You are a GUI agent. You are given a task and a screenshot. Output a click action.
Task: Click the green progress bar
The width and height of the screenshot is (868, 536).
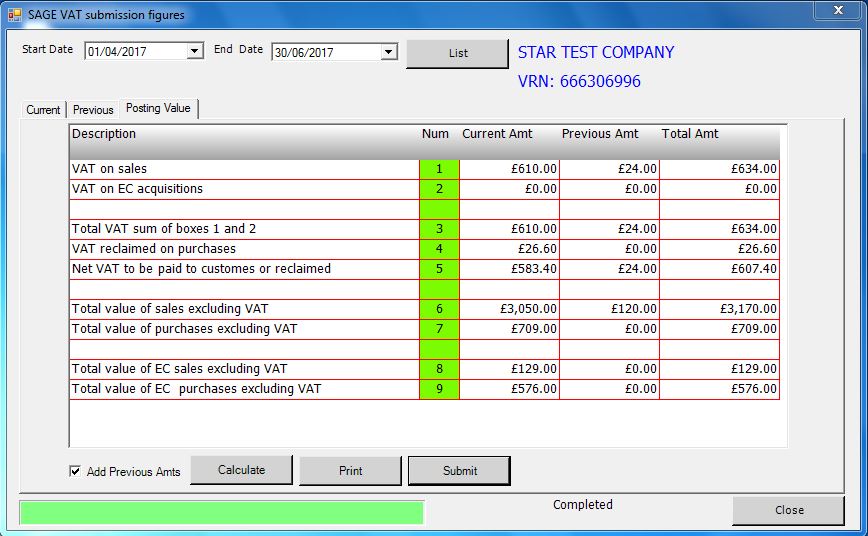[x=222, y=512]
